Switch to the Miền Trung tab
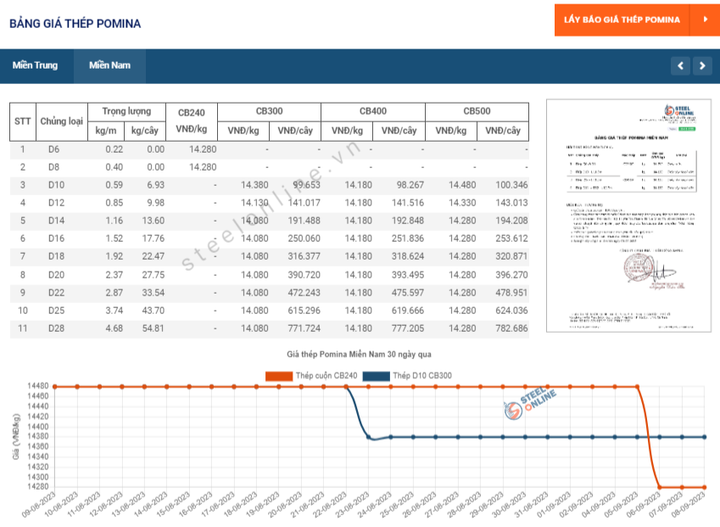This screenshot has width=720, height=527. 35,66
